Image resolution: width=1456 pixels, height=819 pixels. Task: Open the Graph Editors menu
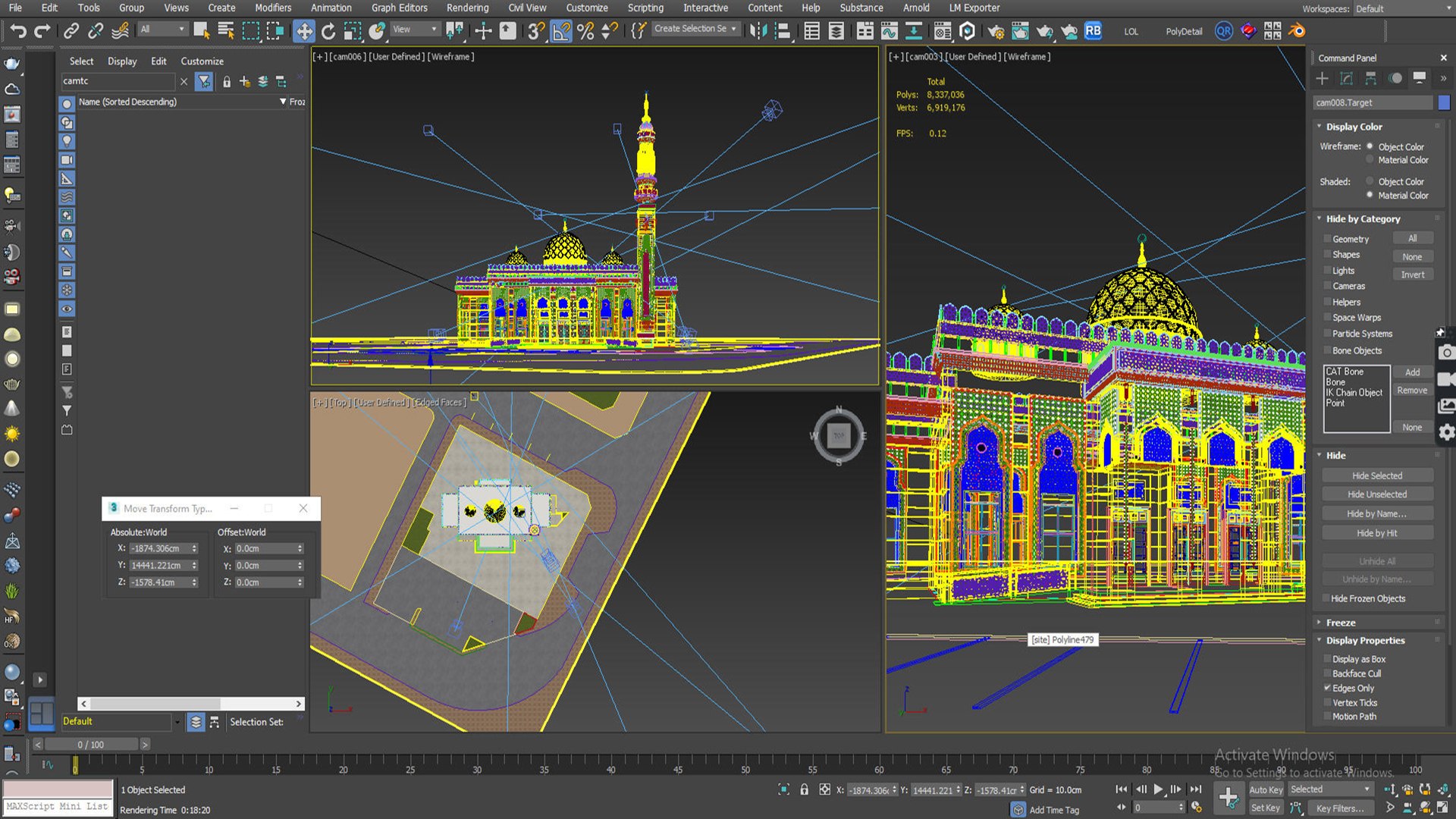click(x=399, y=8)
